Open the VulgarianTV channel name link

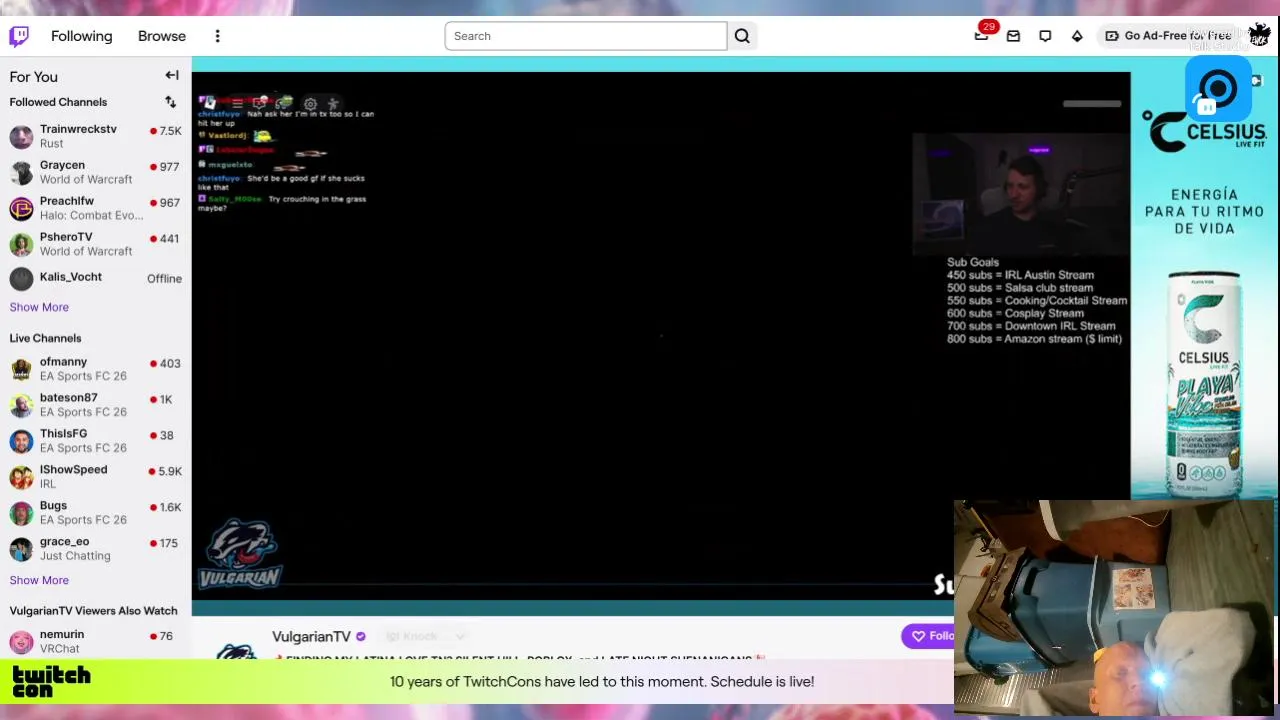pos(311,637)
